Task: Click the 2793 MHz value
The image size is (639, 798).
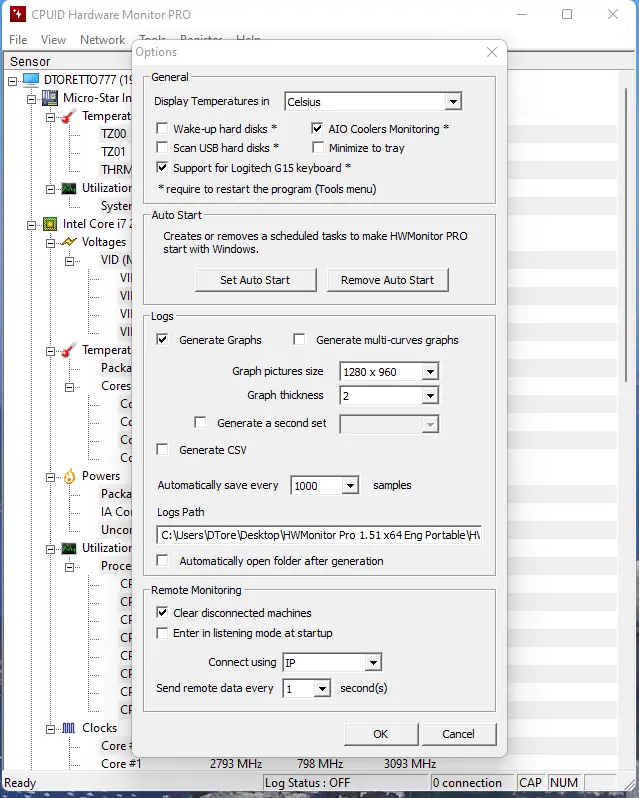Action: [236, 764]
